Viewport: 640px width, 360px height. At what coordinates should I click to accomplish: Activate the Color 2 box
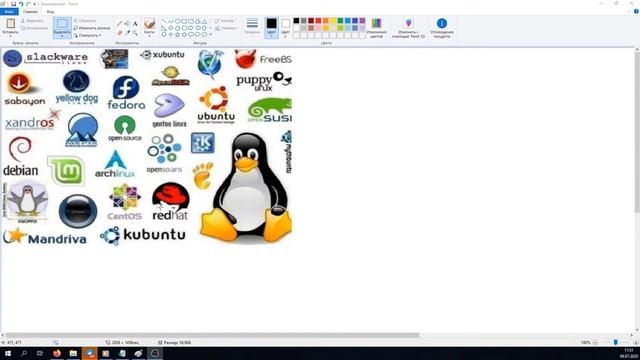click(x=285, y=28)
